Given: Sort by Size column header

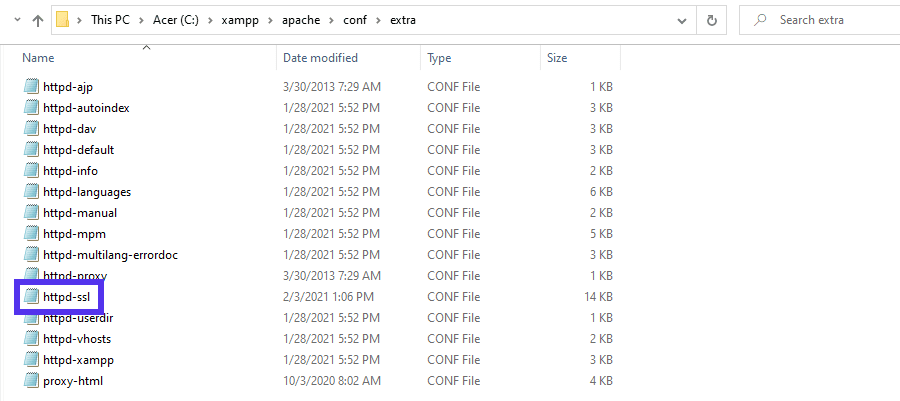Looking at the screenshot, I should tap(557, 58).
